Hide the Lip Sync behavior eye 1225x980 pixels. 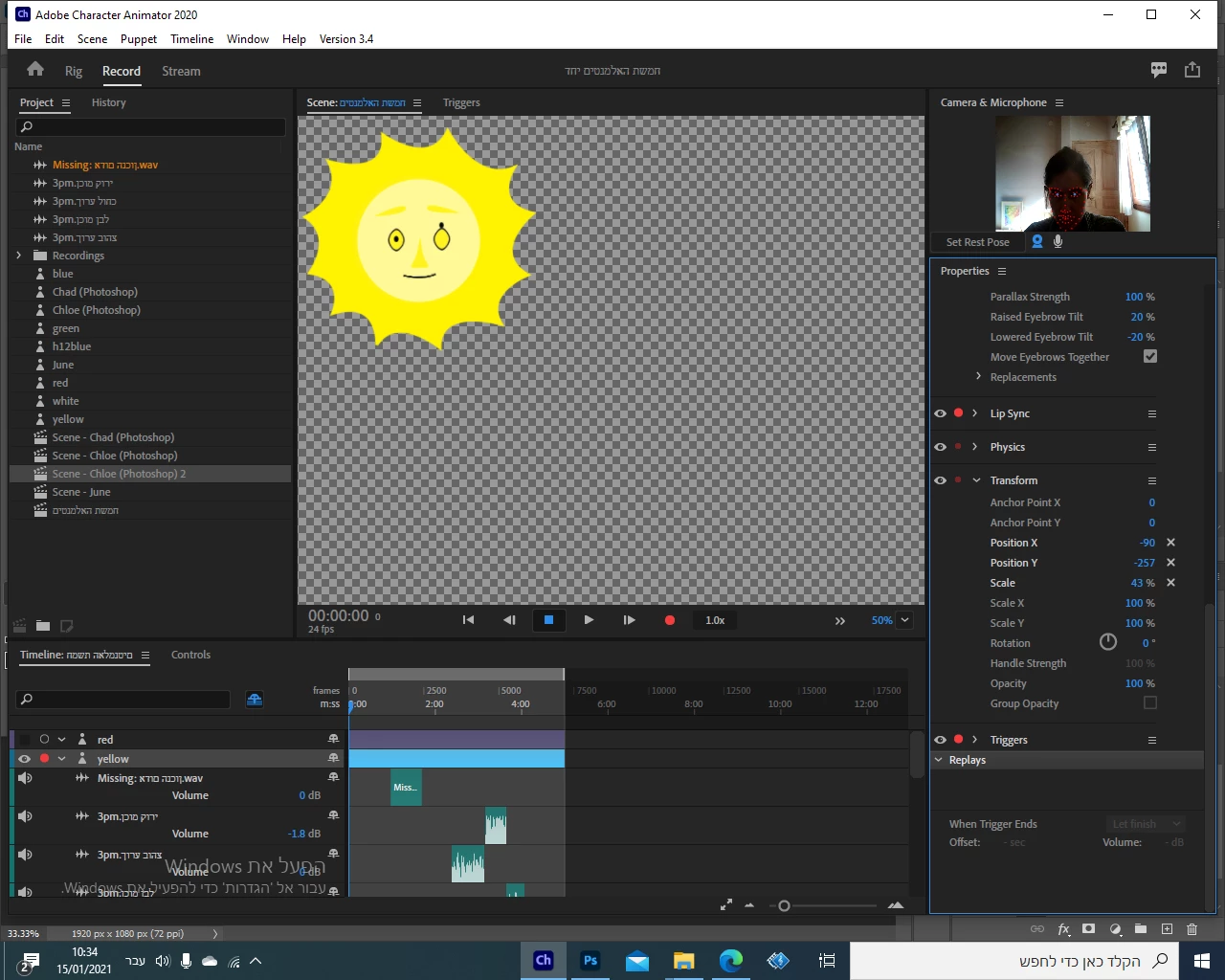point(940,413)
